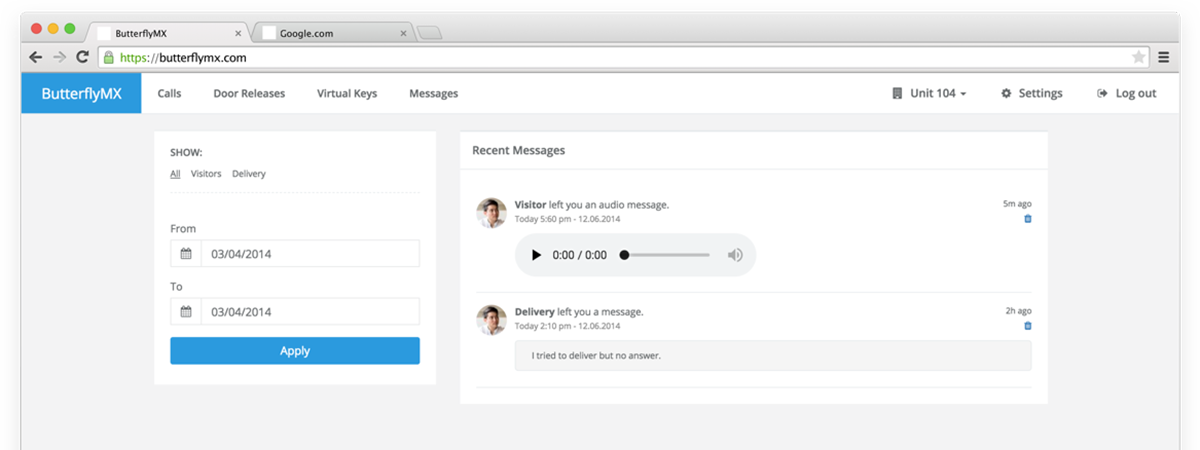Apply the date filter
This screenshot has height=450, width=1200.
tap(295, 351)
